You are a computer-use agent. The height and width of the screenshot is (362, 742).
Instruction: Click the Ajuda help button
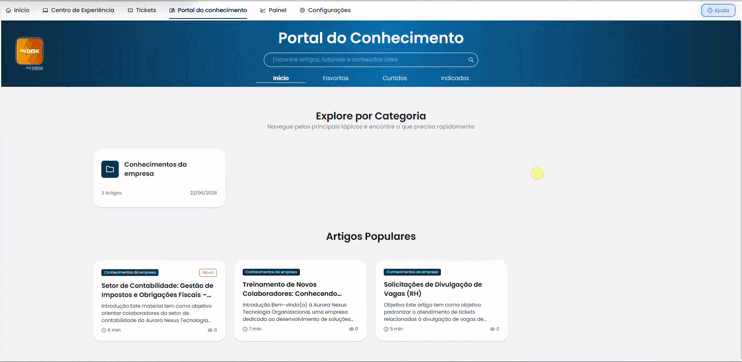pyautogui.click(x=718, y=10)
